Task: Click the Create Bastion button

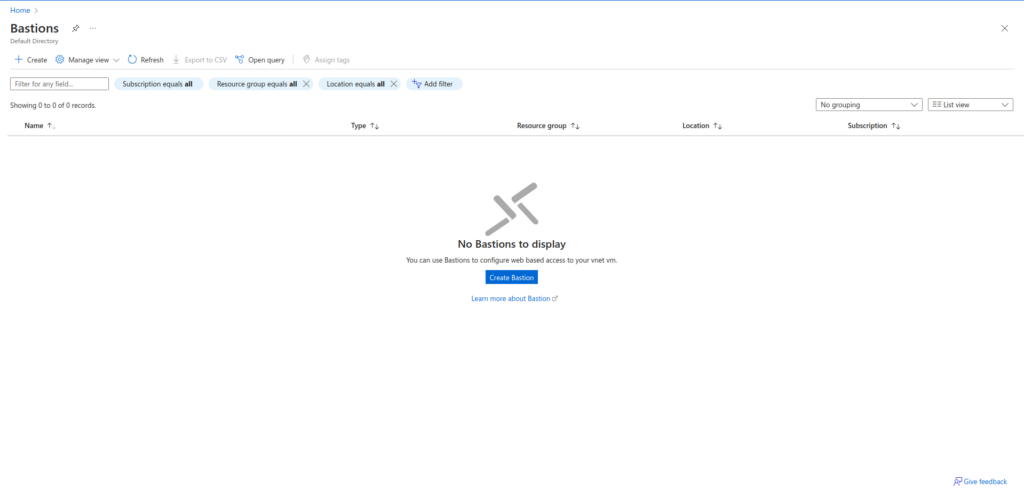Action: 512,277
